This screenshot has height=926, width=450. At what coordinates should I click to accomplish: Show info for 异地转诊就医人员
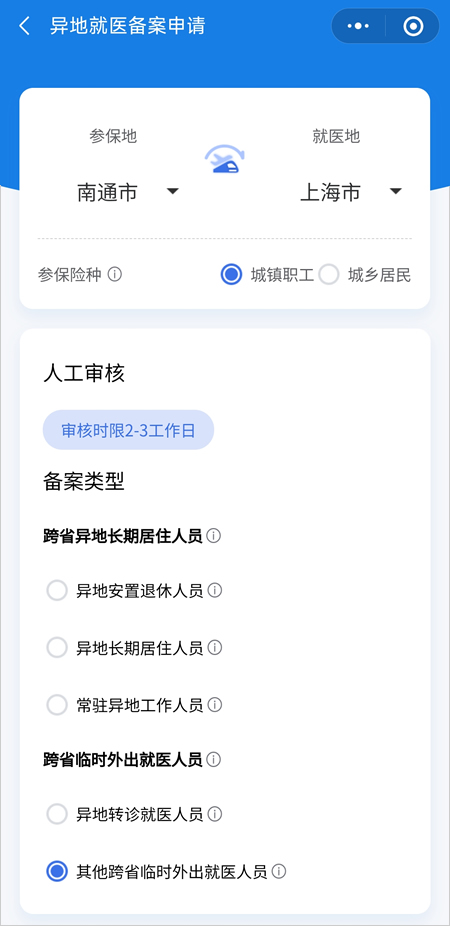215,814
